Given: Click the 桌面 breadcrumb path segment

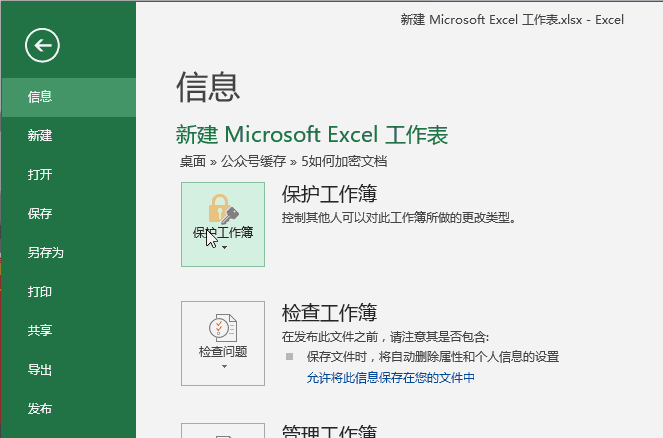Looking at the screenshot, I should (x=193, y=161).
